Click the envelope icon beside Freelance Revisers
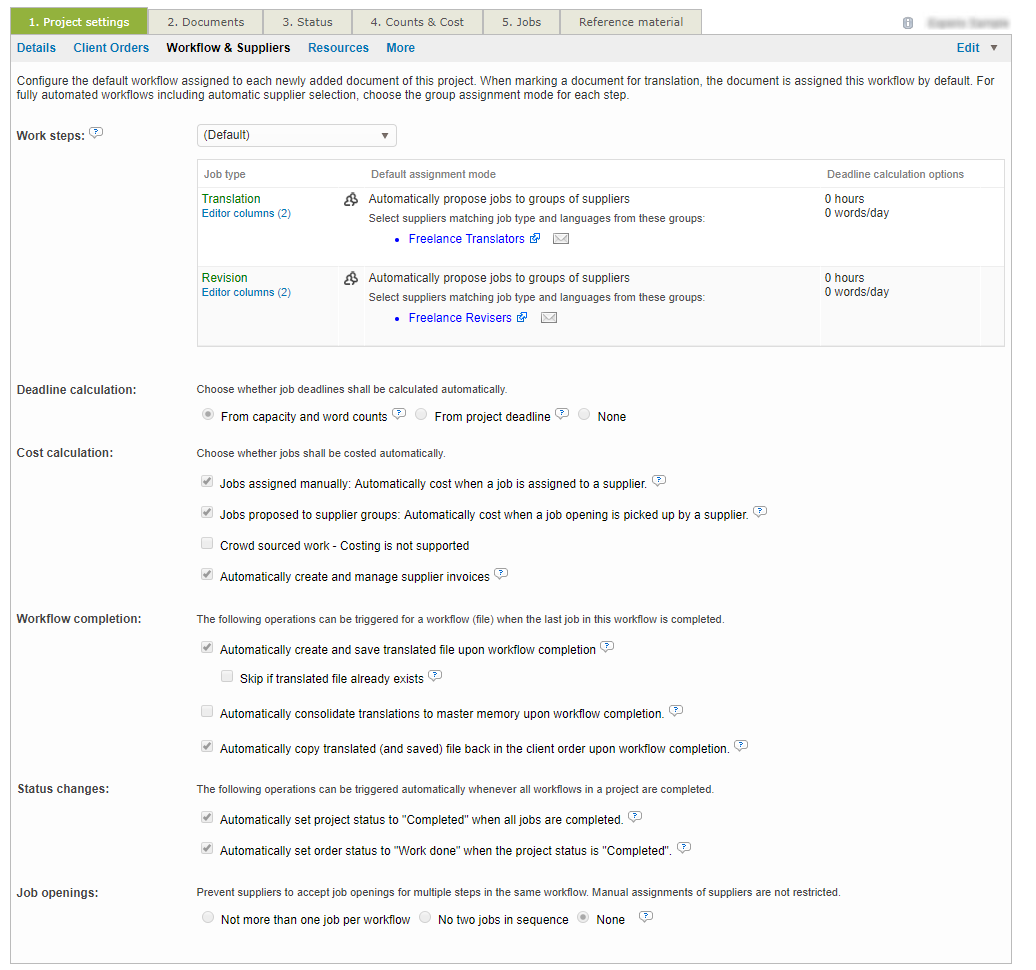The height and width of the screenshot is (970, 1036). point(549,318)
